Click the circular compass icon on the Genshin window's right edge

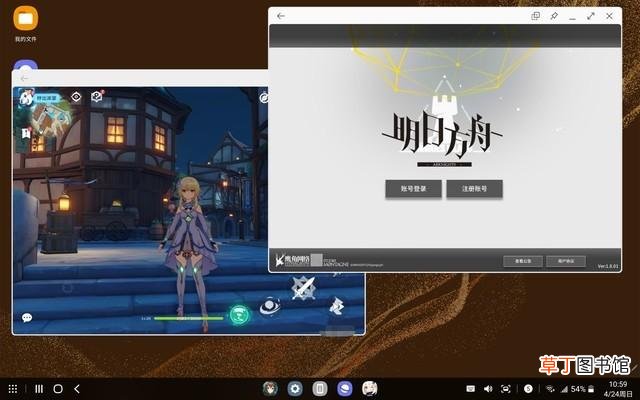[x=264, y=98]
